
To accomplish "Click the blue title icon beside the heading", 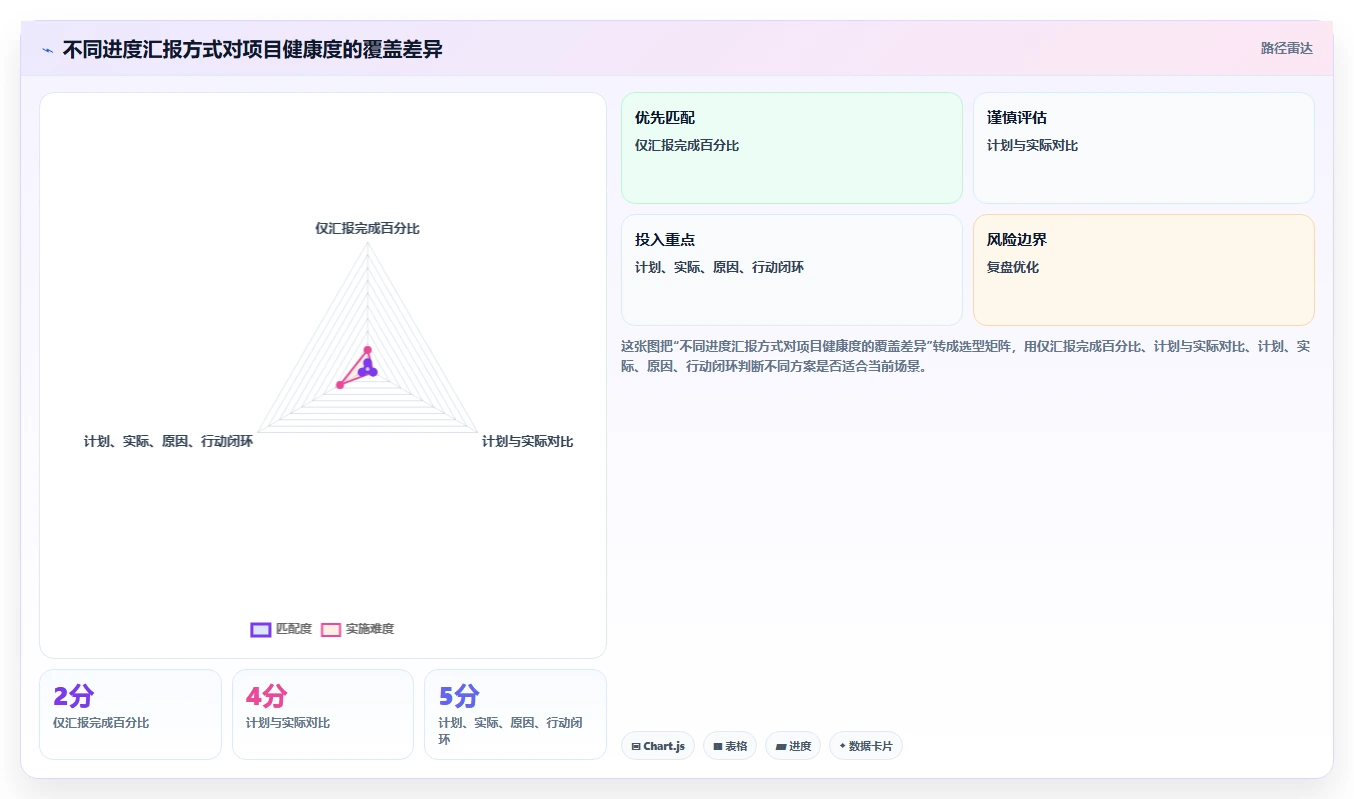I will pyautogui.click(x=48, y=50).
